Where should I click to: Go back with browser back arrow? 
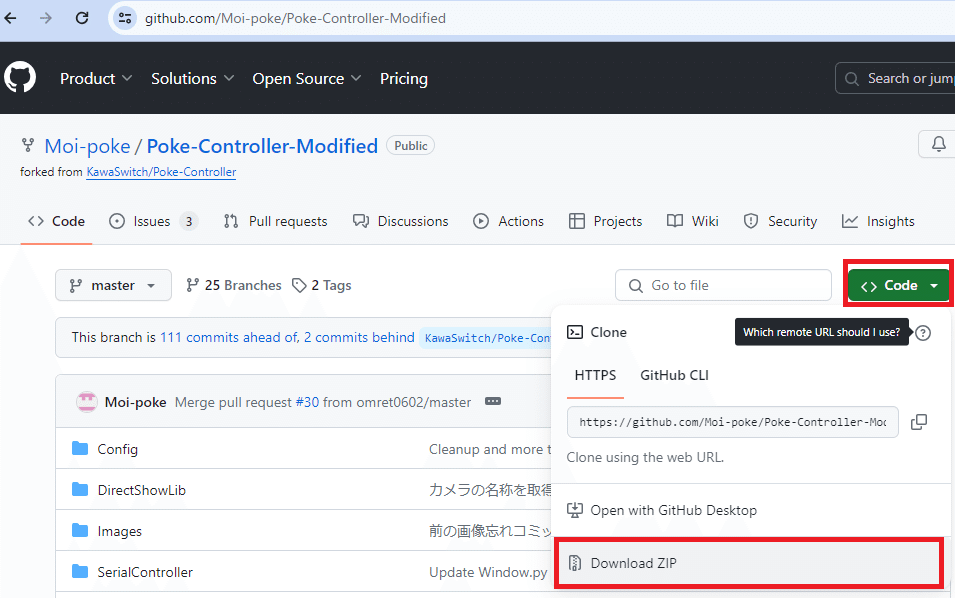click(x=10, y=18)
